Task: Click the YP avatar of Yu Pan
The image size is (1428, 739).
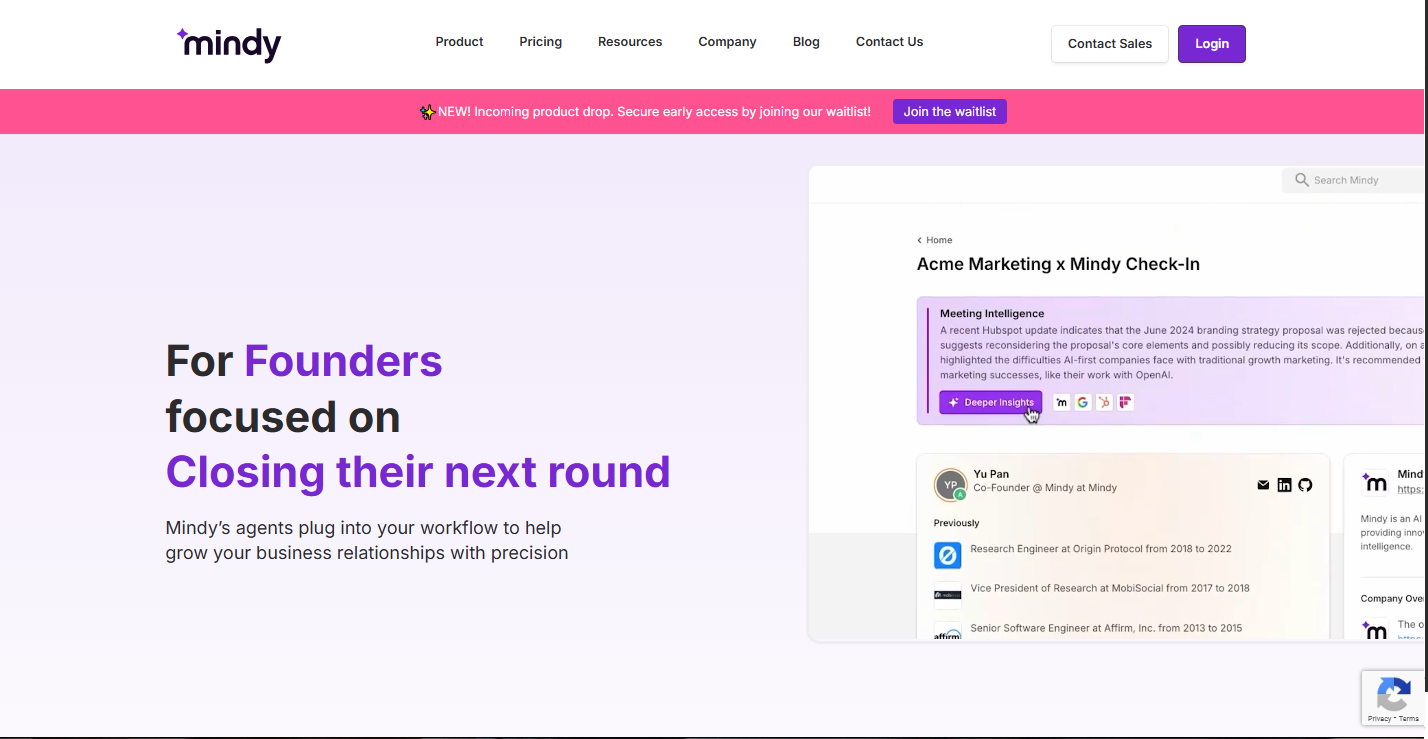Action: pos(950,485)
